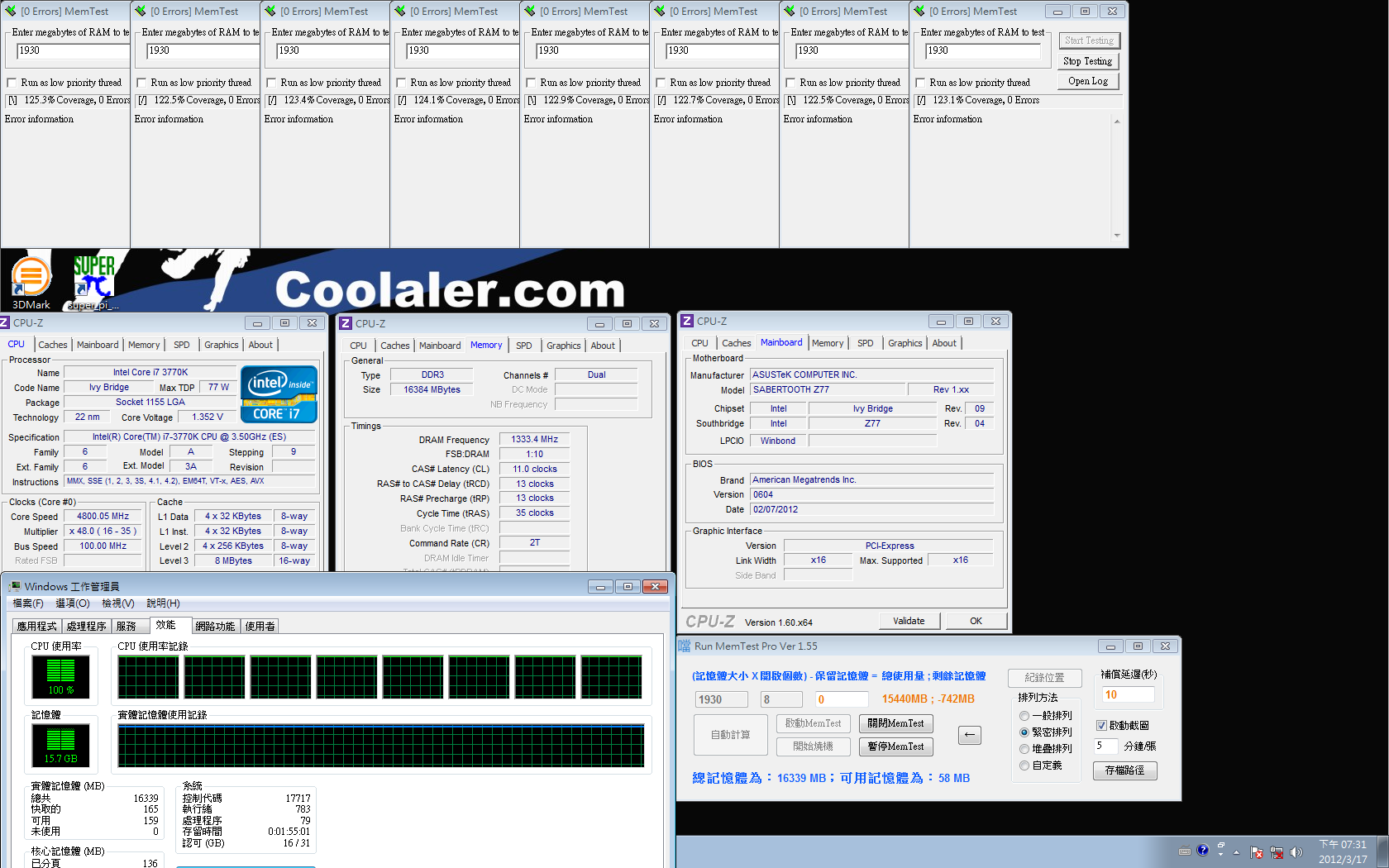The image size is (1389, 868).
Task: Open the 網路功能 tab in Task Manager
Action: (215, 627)
